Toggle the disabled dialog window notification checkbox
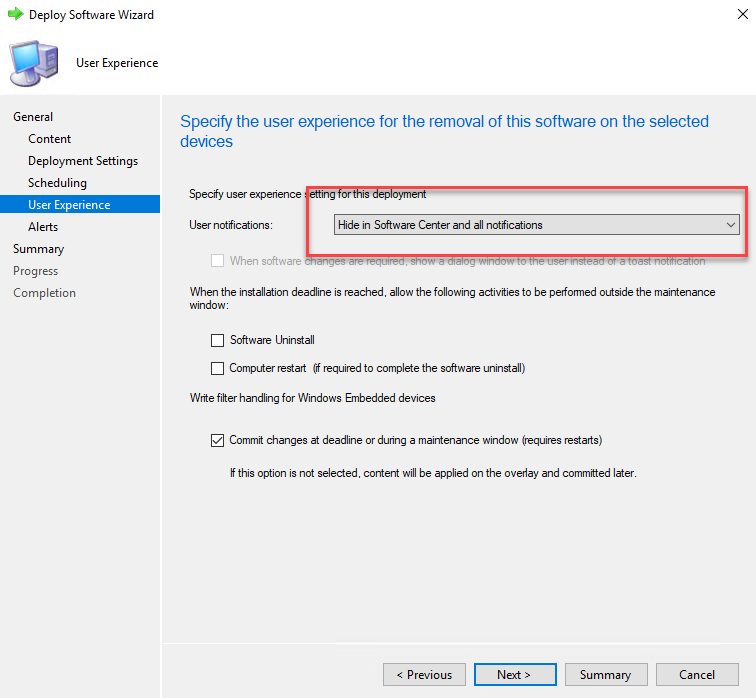Image resolution: width=756 pixels, height=698 pixels. point(217,261)
